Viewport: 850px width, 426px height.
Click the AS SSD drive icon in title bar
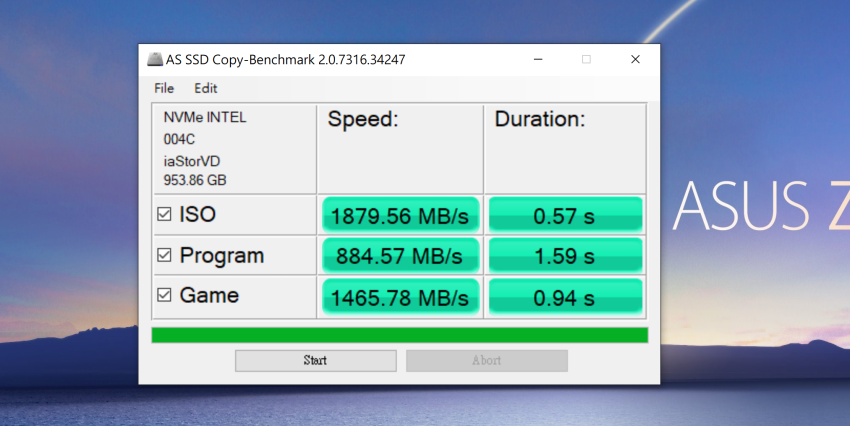(155, 59)
